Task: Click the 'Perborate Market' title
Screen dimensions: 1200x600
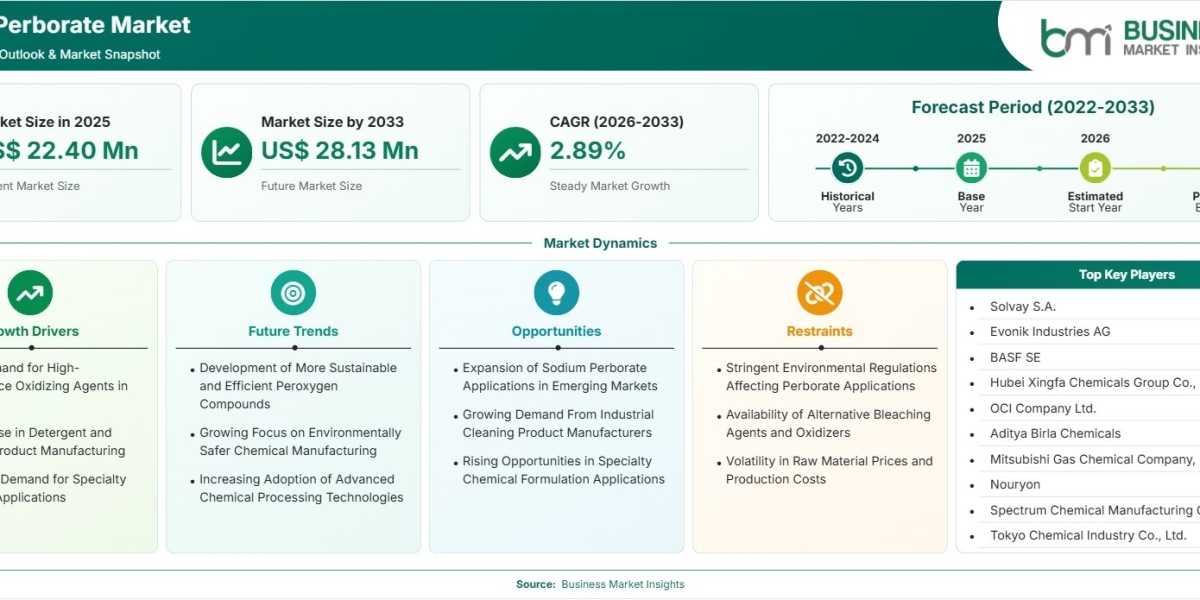Action: click(95, 24)
